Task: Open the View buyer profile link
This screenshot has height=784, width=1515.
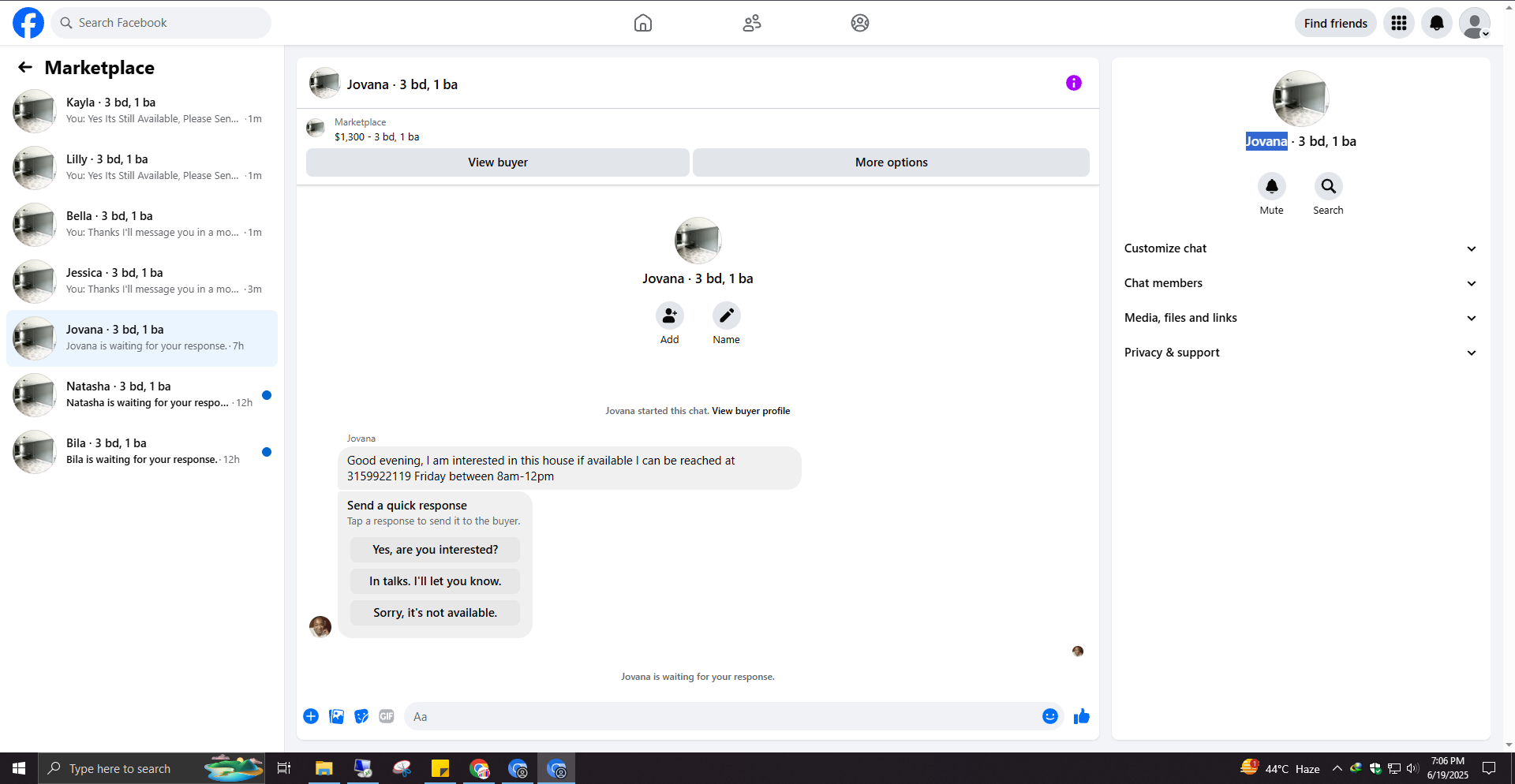Action: pyautogui.click(x=750, y=411)
